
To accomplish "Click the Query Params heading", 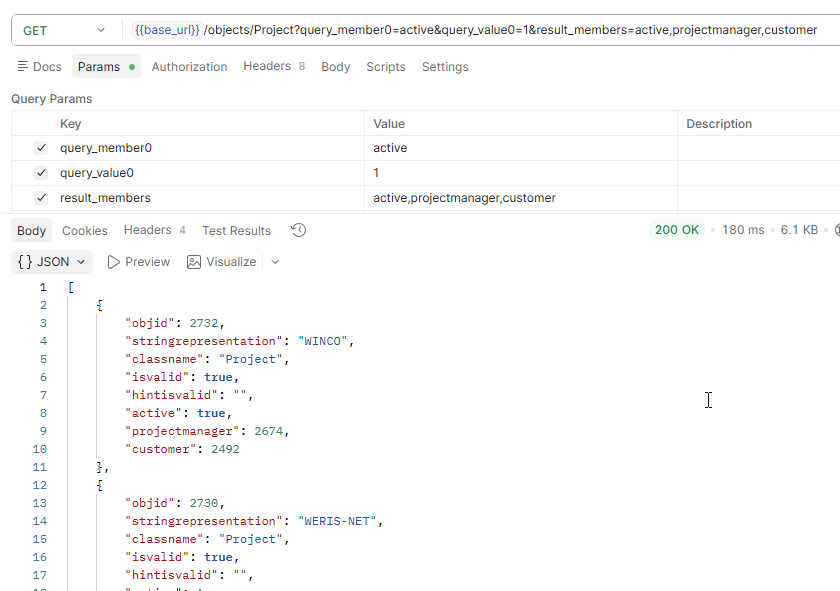I will click(51, 99).
